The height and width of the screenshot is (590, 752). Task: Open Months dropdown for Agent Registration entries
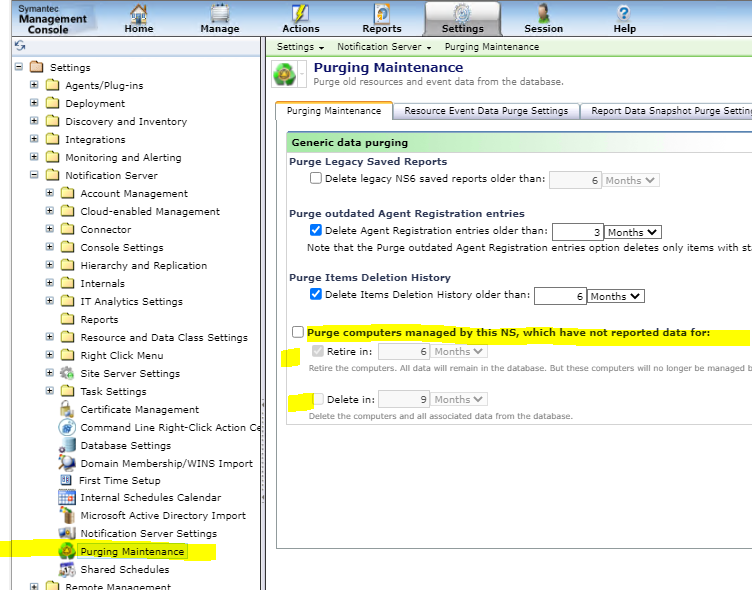tap(633, 232)
